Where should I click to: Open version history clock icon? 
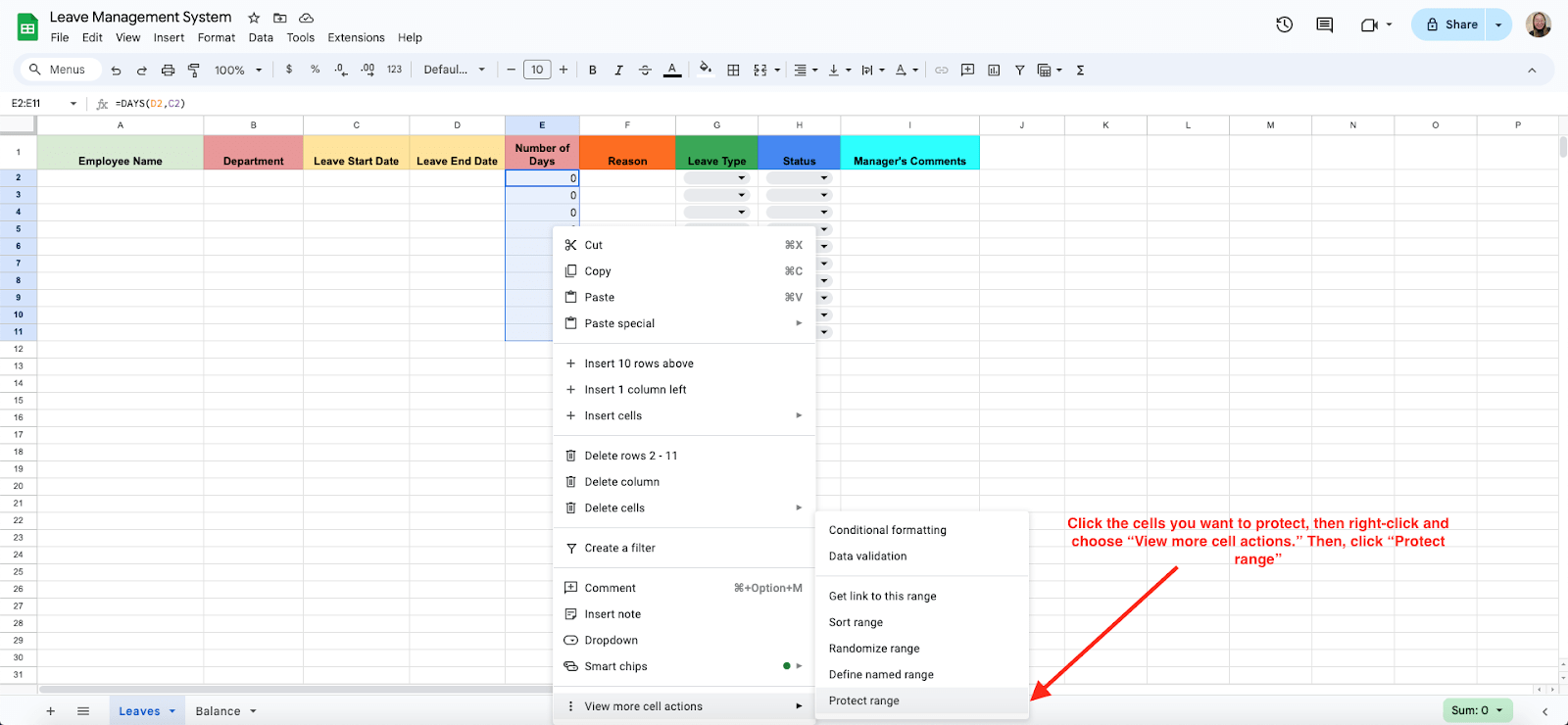click(x=1284, y=24)
